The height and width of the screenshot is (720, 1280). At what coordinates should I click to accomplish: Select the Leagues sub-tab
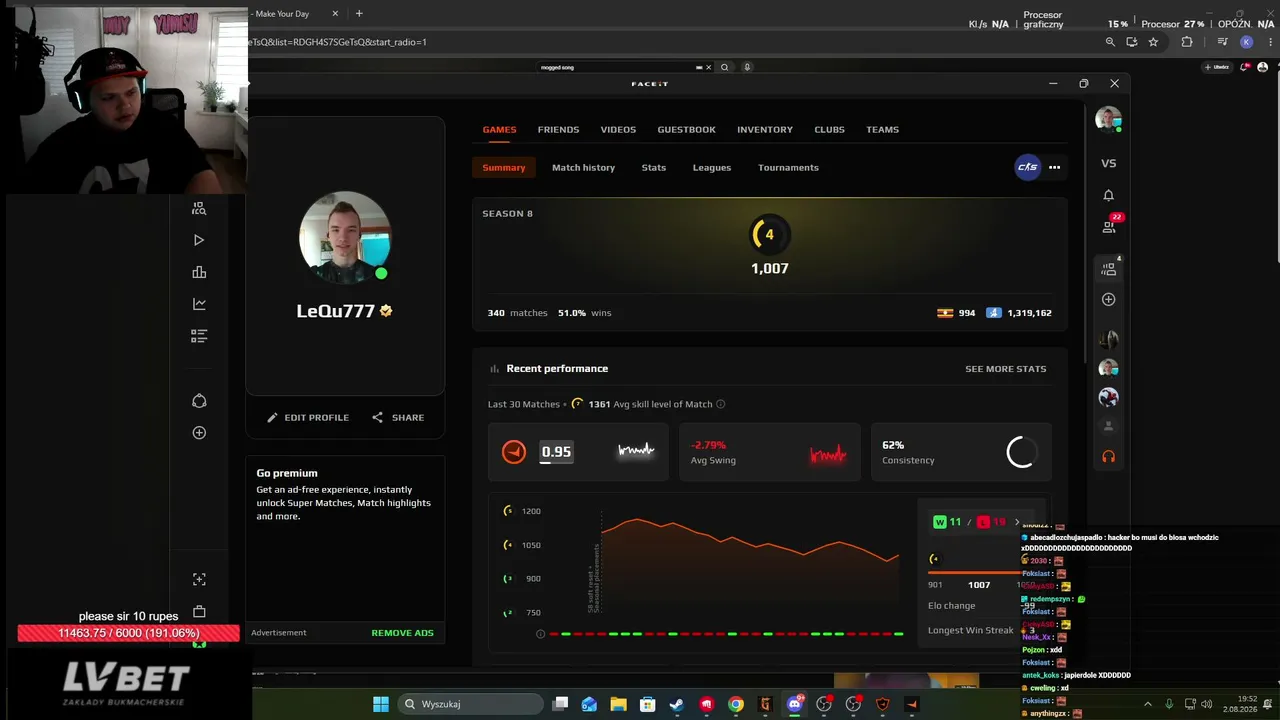pos(712,167)
